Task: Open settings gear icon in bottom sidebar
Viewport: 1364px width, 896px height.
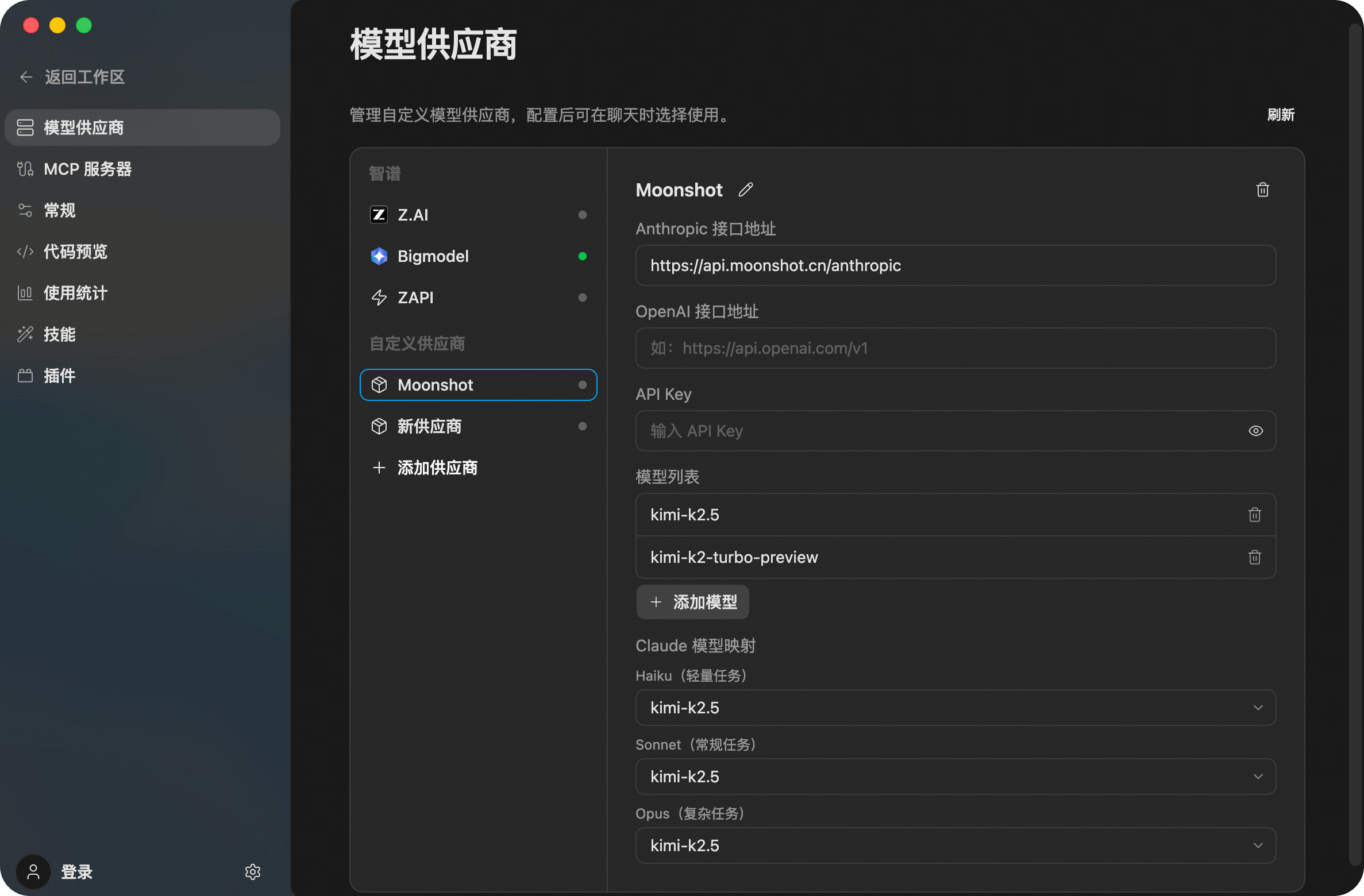Action: pyautogui.click(x=253, y=872)
